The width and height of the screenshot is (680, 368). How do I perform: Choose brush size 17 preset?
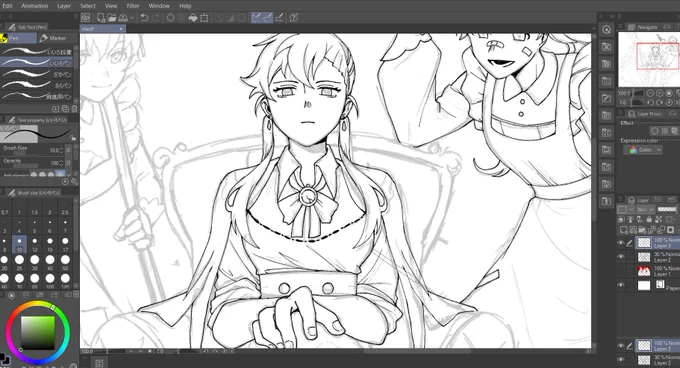65,244
